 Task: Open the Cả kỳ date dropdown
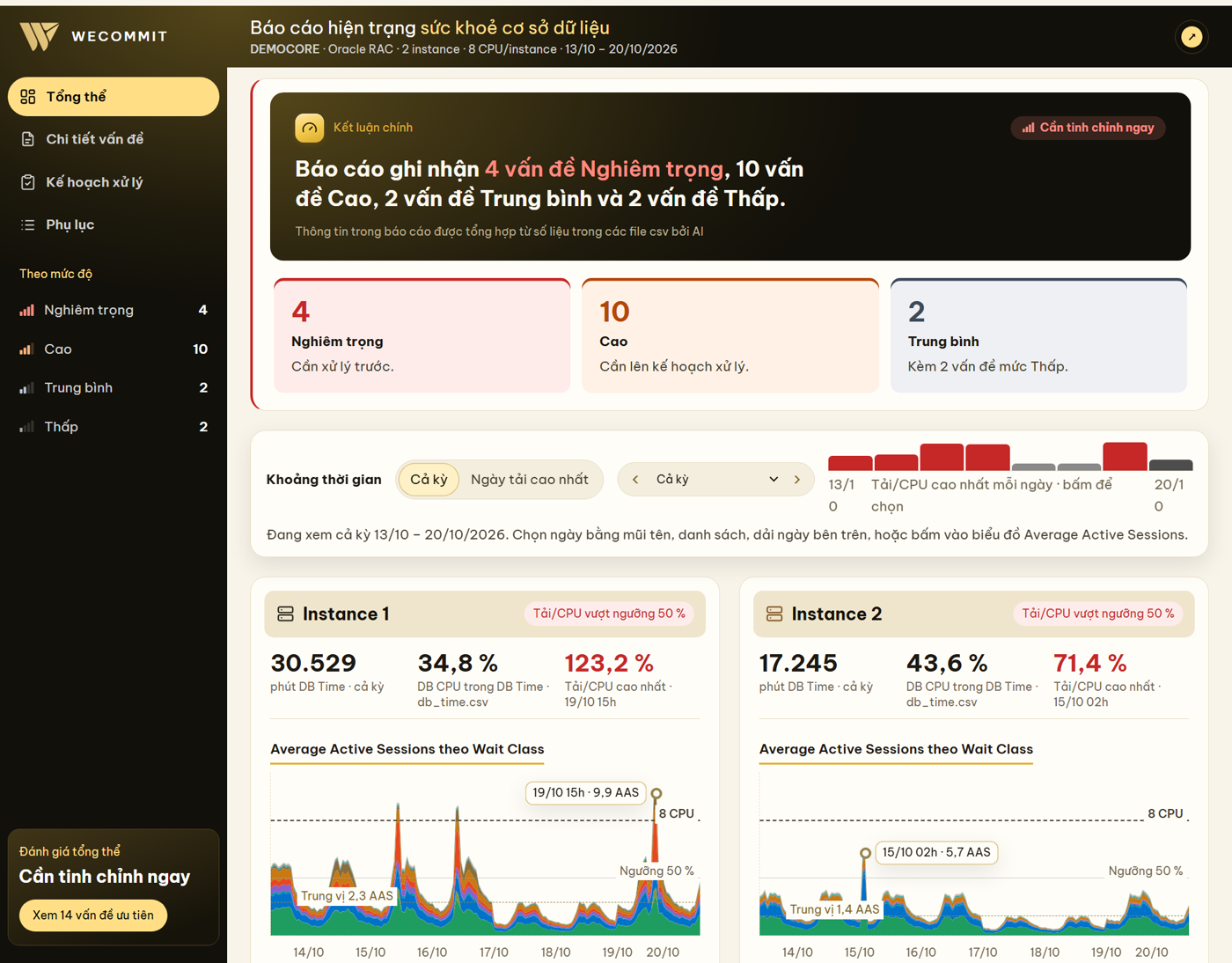point(716,480)
